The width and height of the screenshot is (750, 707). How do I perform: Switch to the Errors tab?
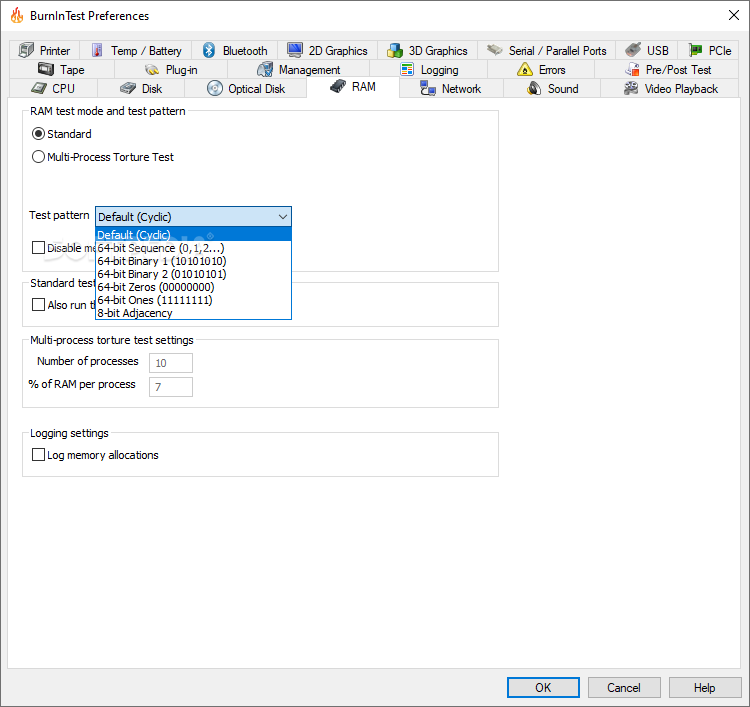(x=541, y=69)
